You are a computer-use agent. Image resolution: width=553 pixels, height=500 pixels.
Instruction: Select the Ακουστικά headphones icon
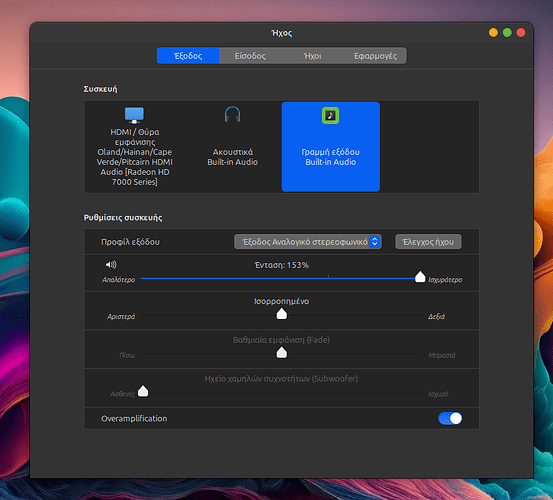232,114
